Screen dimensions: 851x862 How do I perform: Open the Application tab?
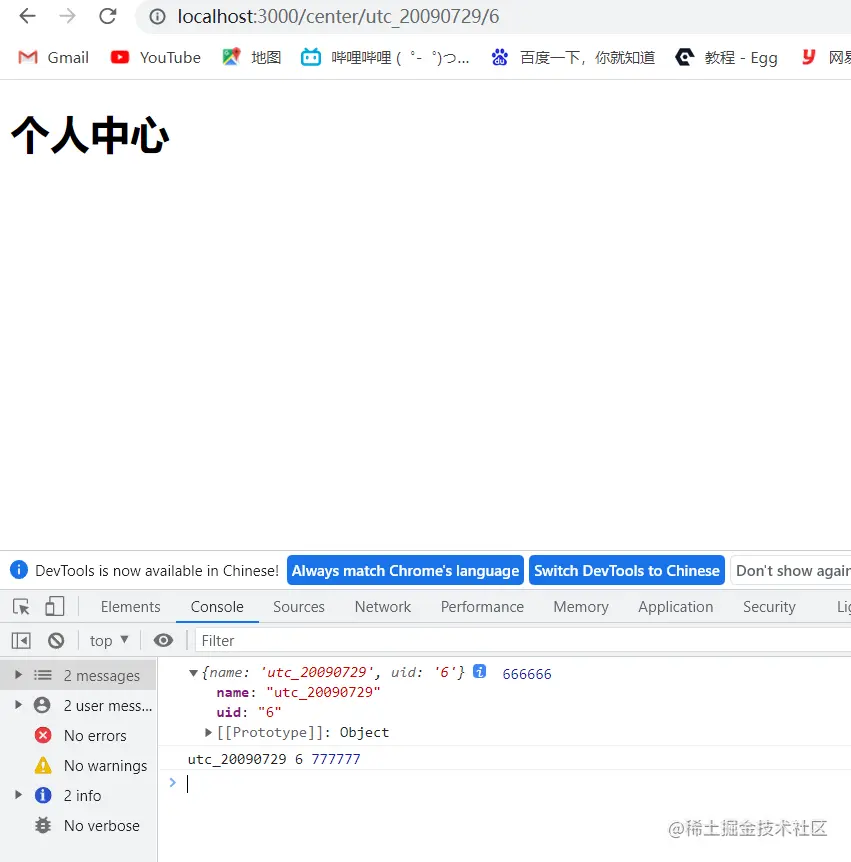tap(676, 607)
